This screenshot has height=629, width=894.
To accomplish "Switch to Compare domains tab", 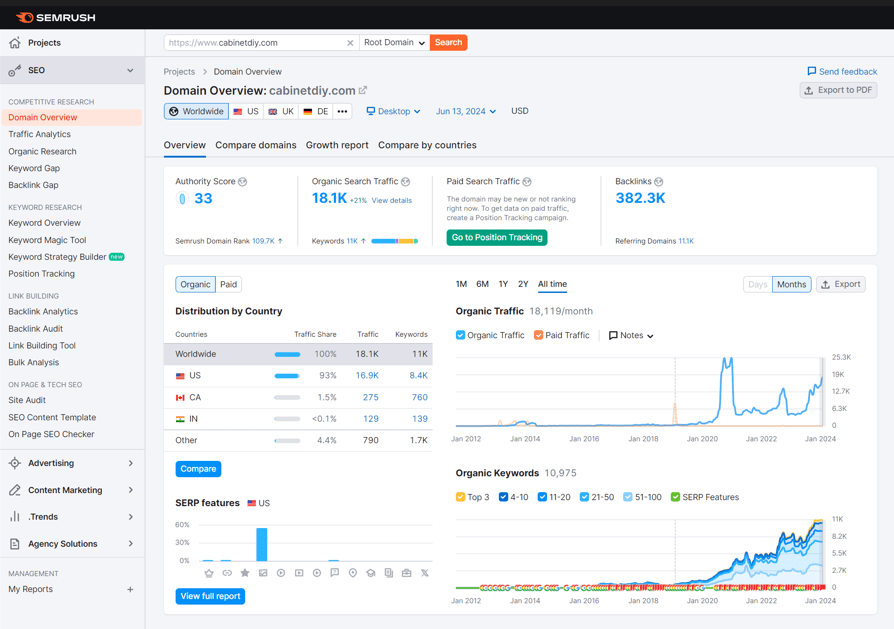I will [255, 145].
